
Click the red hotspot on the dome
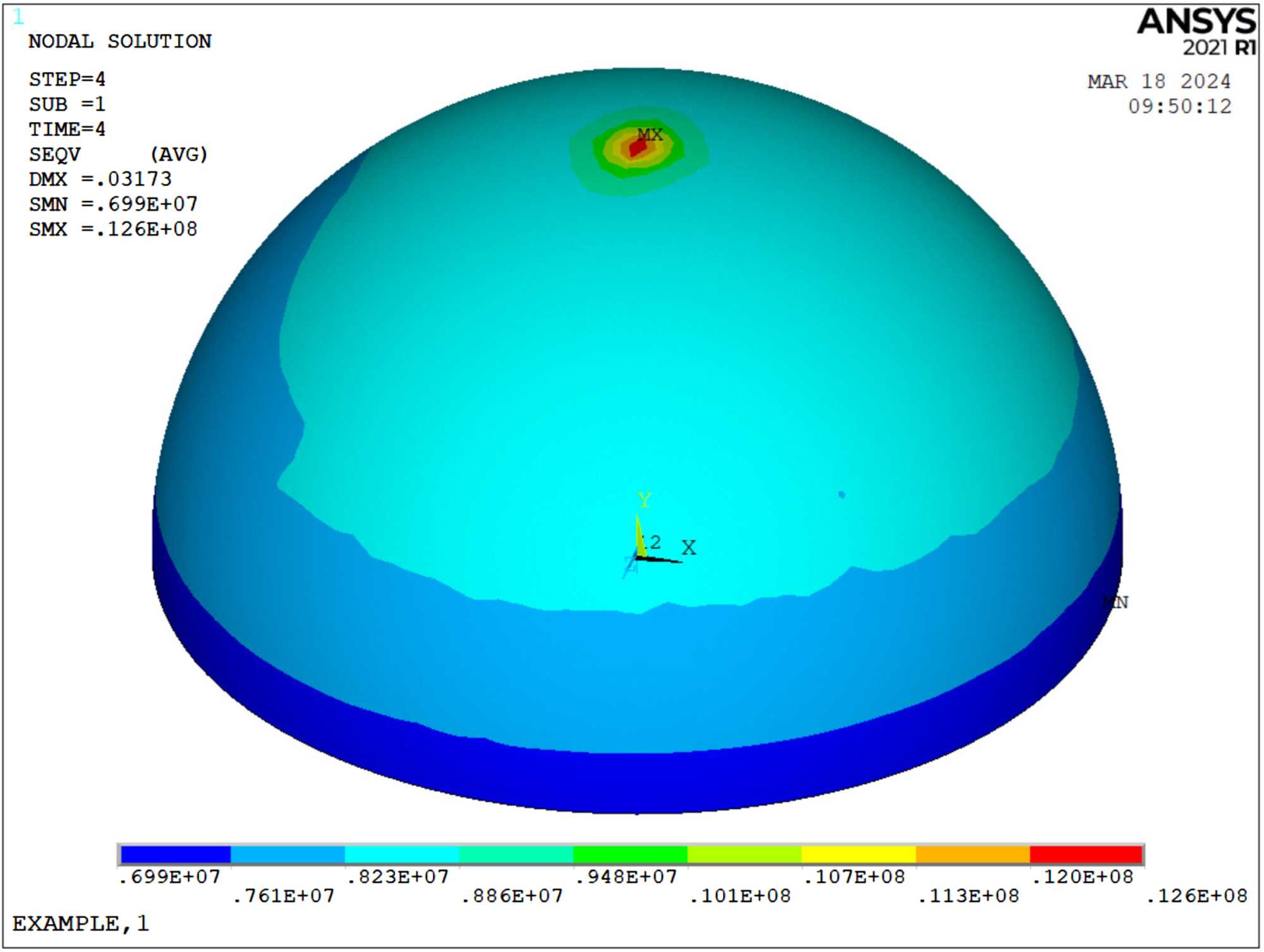638,147
